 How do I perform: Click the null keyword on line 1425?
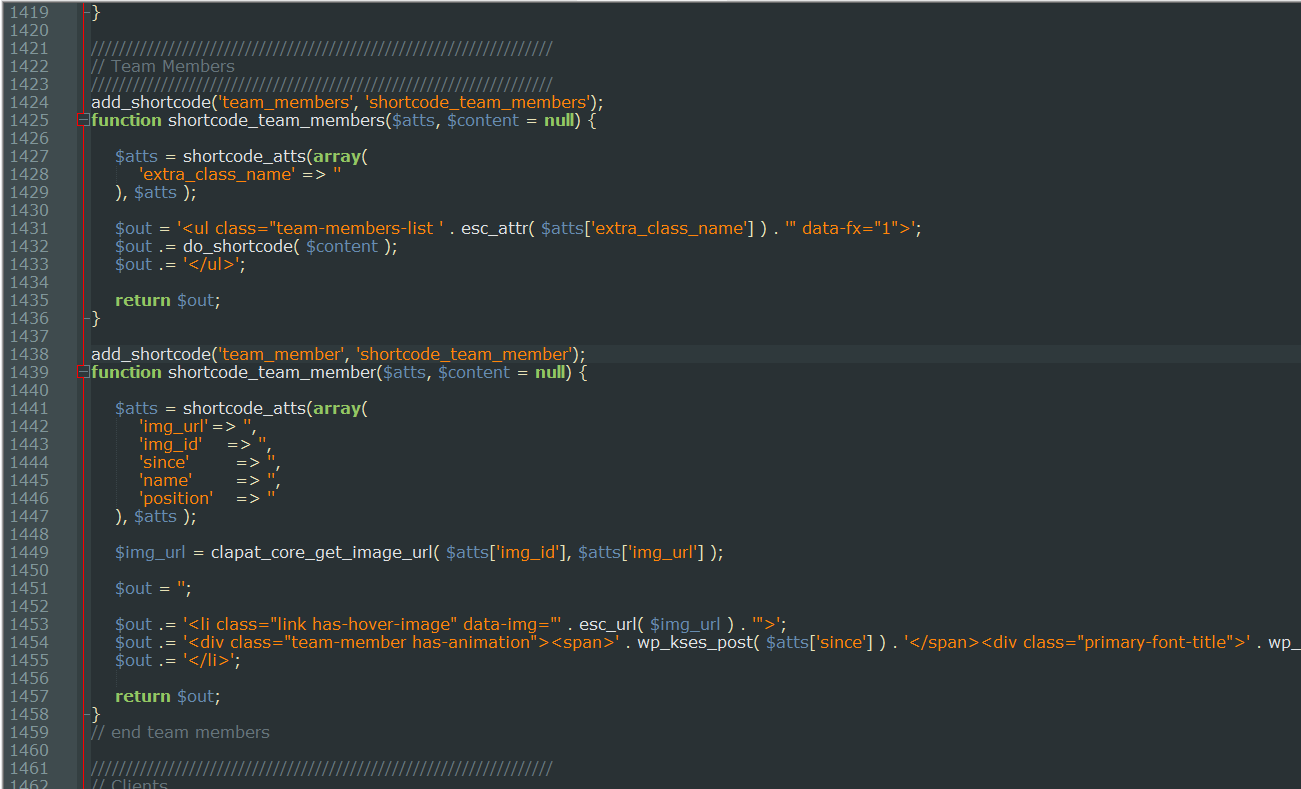click(x=559, y=120)
